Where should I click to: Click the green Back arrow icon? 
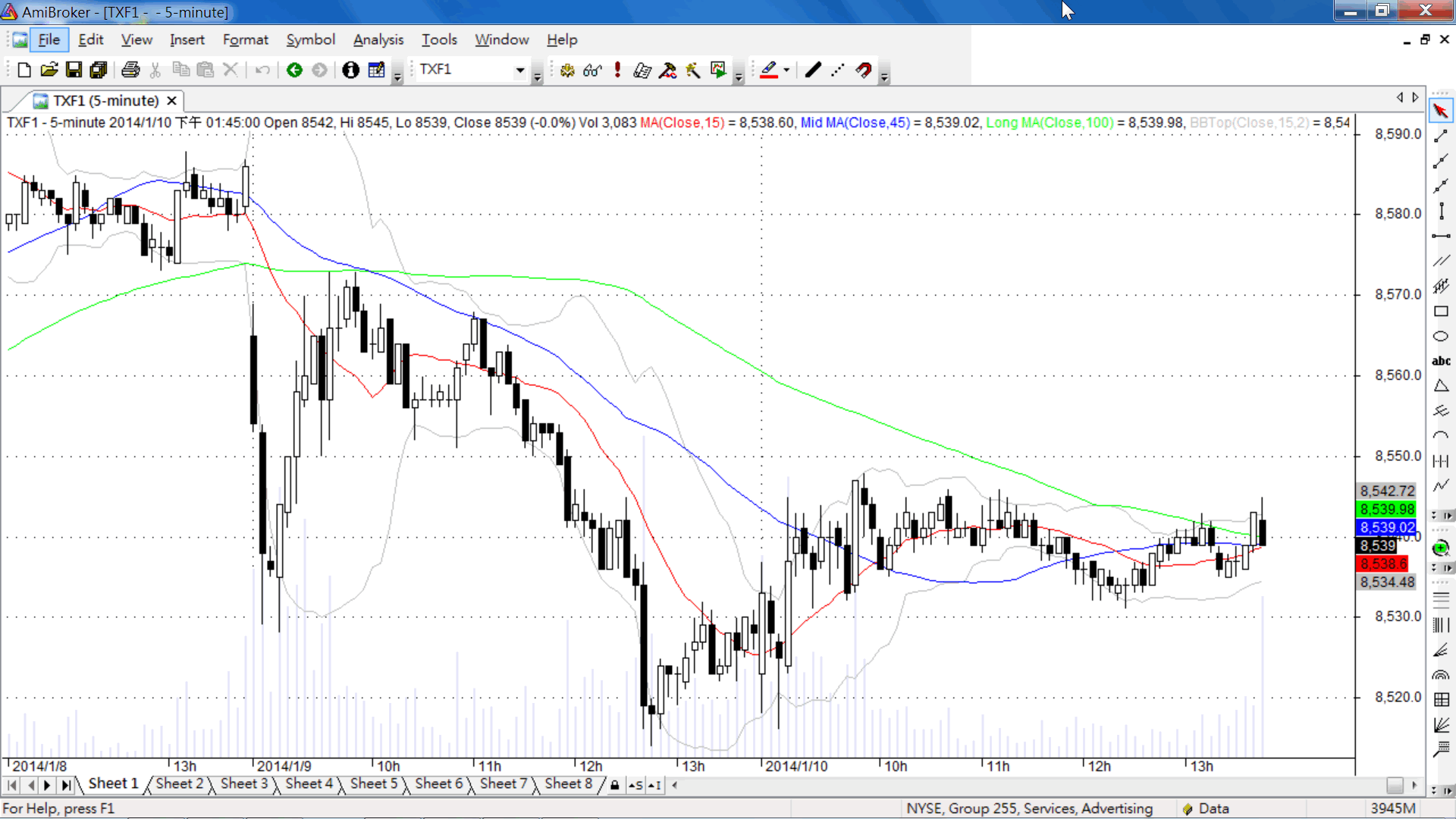pyautogui.click(x=294, y=70)
